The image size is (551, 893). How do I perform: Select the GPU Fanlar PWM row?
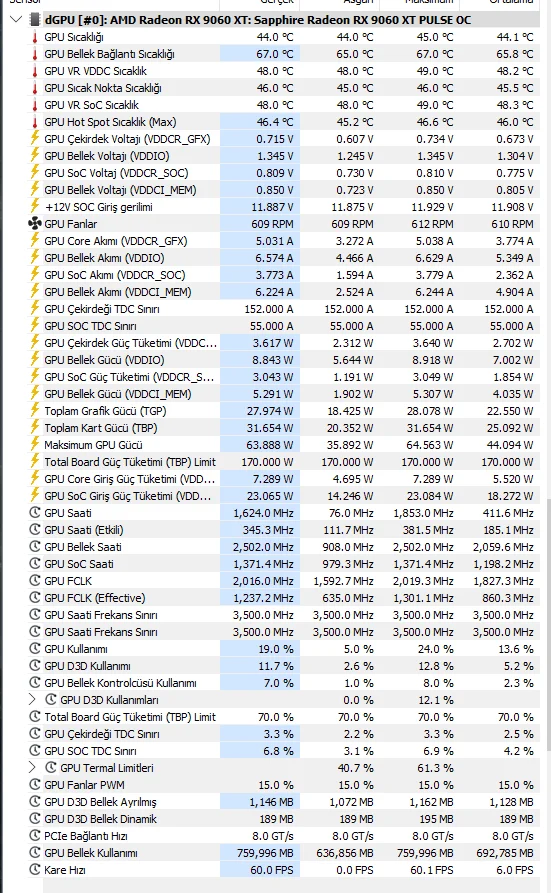tap(283, 785)
